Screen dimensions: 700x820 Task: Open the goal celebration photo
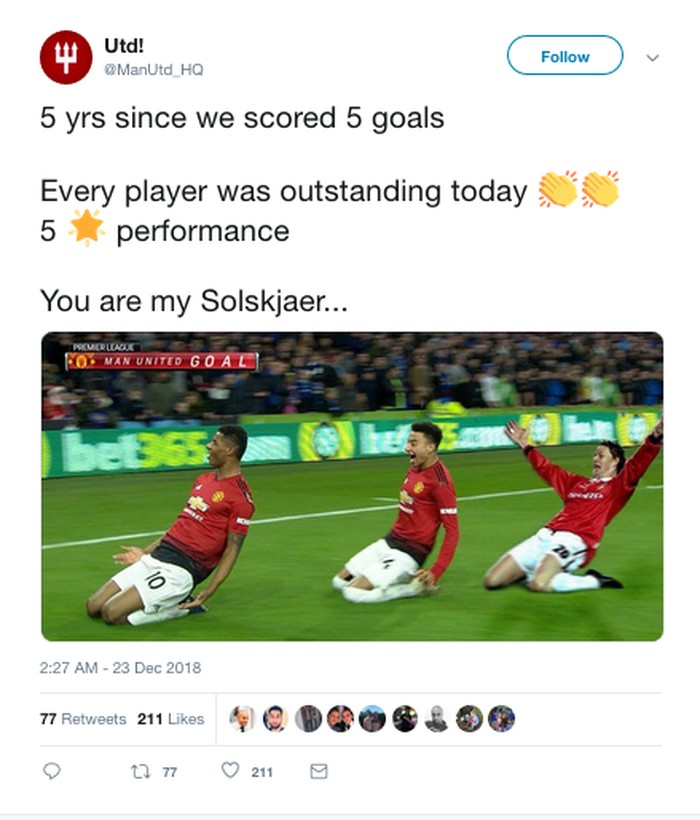pos(351,486)
